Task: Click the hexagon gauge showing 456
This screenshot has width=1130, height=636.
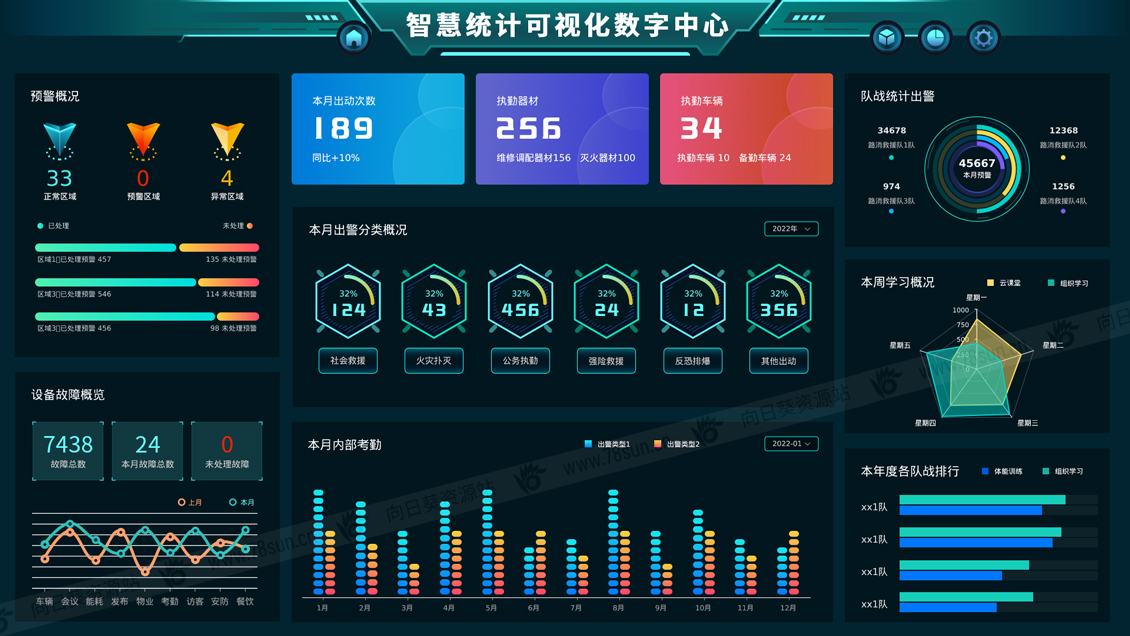Action: 520,302
